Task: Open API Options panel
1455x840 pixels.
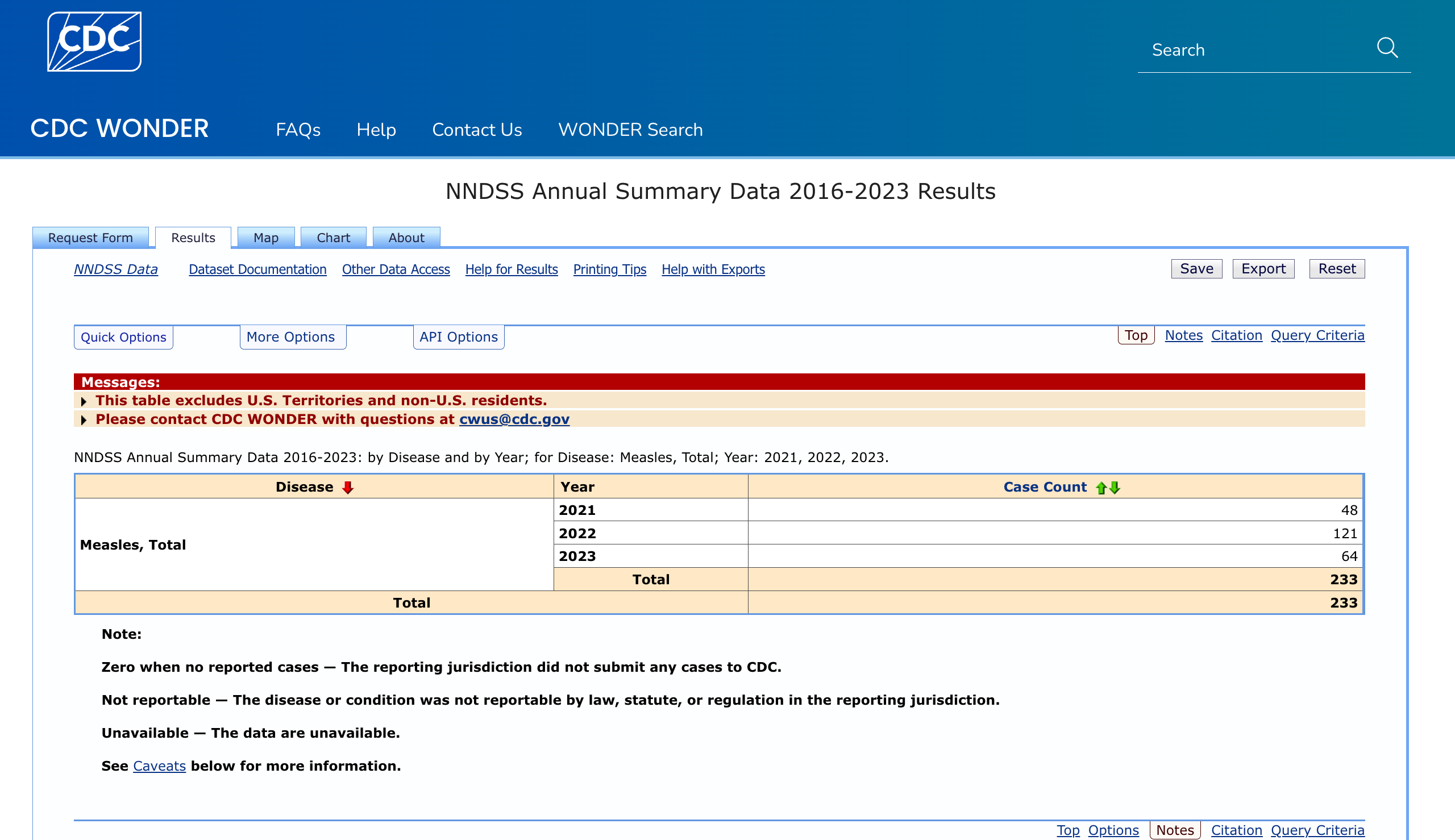Action: 459,337
